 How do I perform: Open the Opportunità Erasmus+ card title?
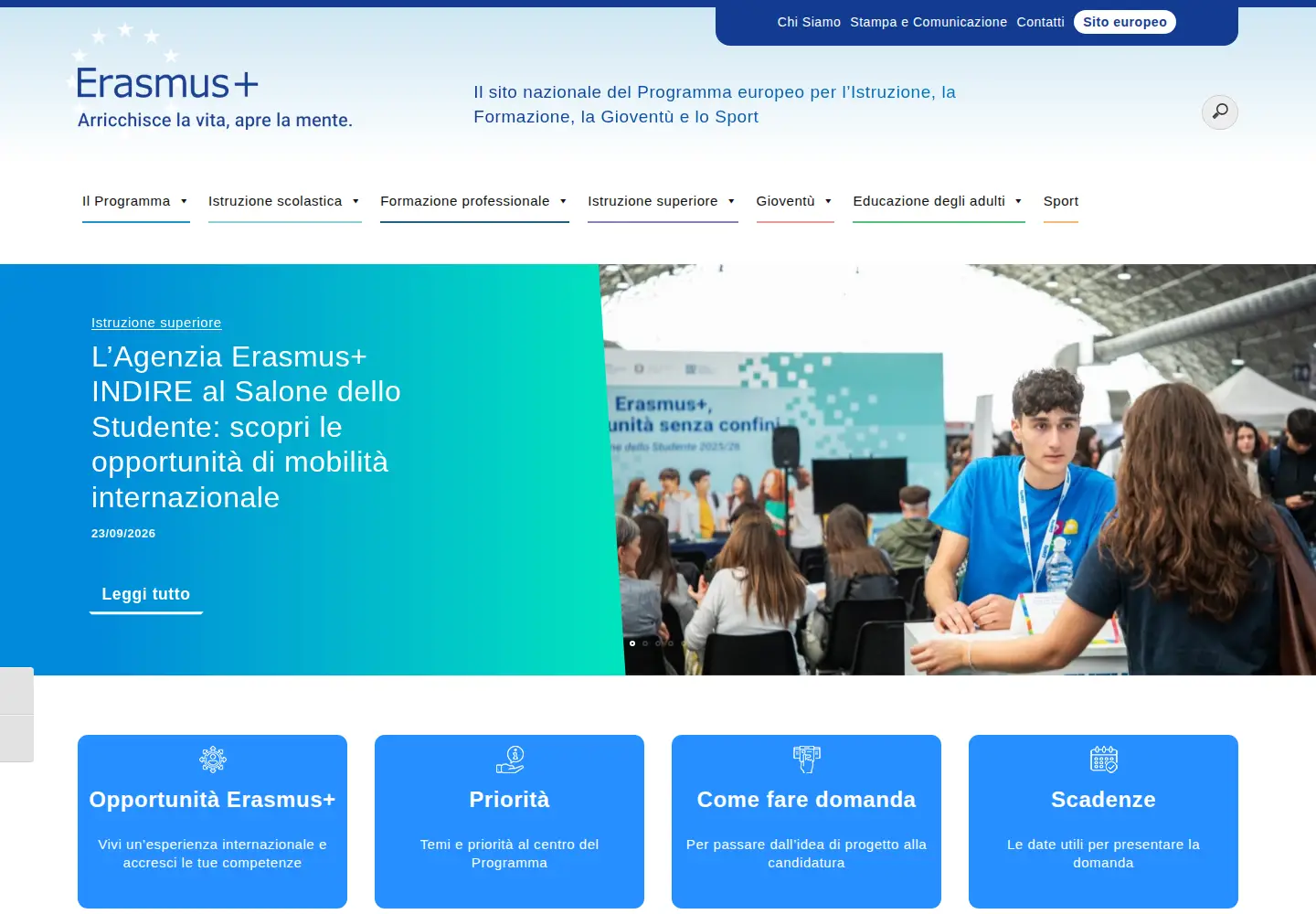[x=212, y=800]
